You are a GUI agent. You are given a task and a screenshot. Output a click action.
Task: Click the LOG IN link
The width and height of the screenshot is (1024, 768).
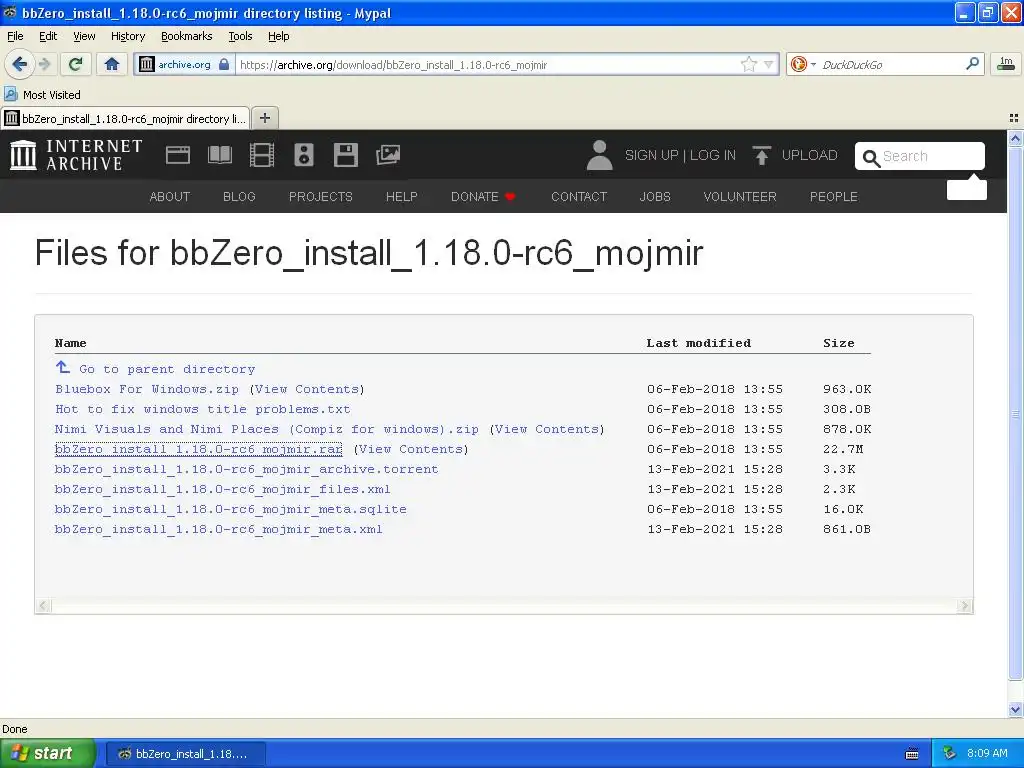click(x=712, y=155)
